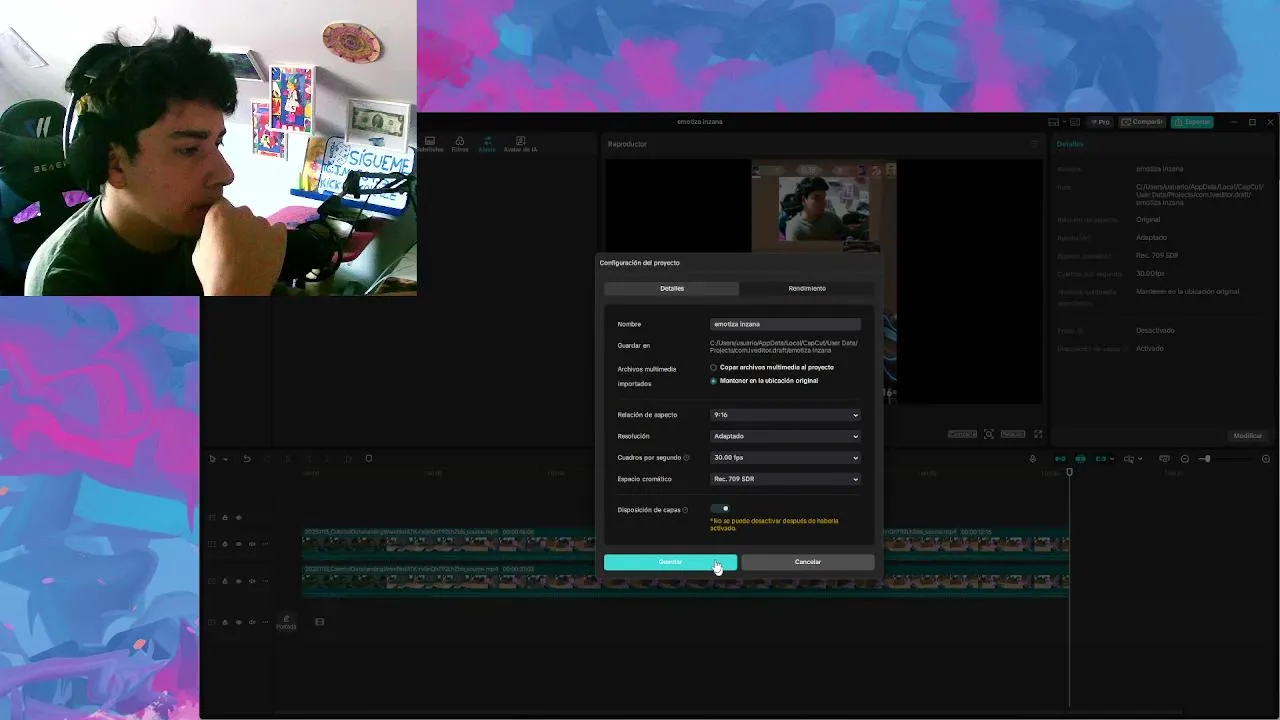Screen dimensions: 1280x720
Task: Open the layout icon in the title bar
Action: tap(1054, 122)
